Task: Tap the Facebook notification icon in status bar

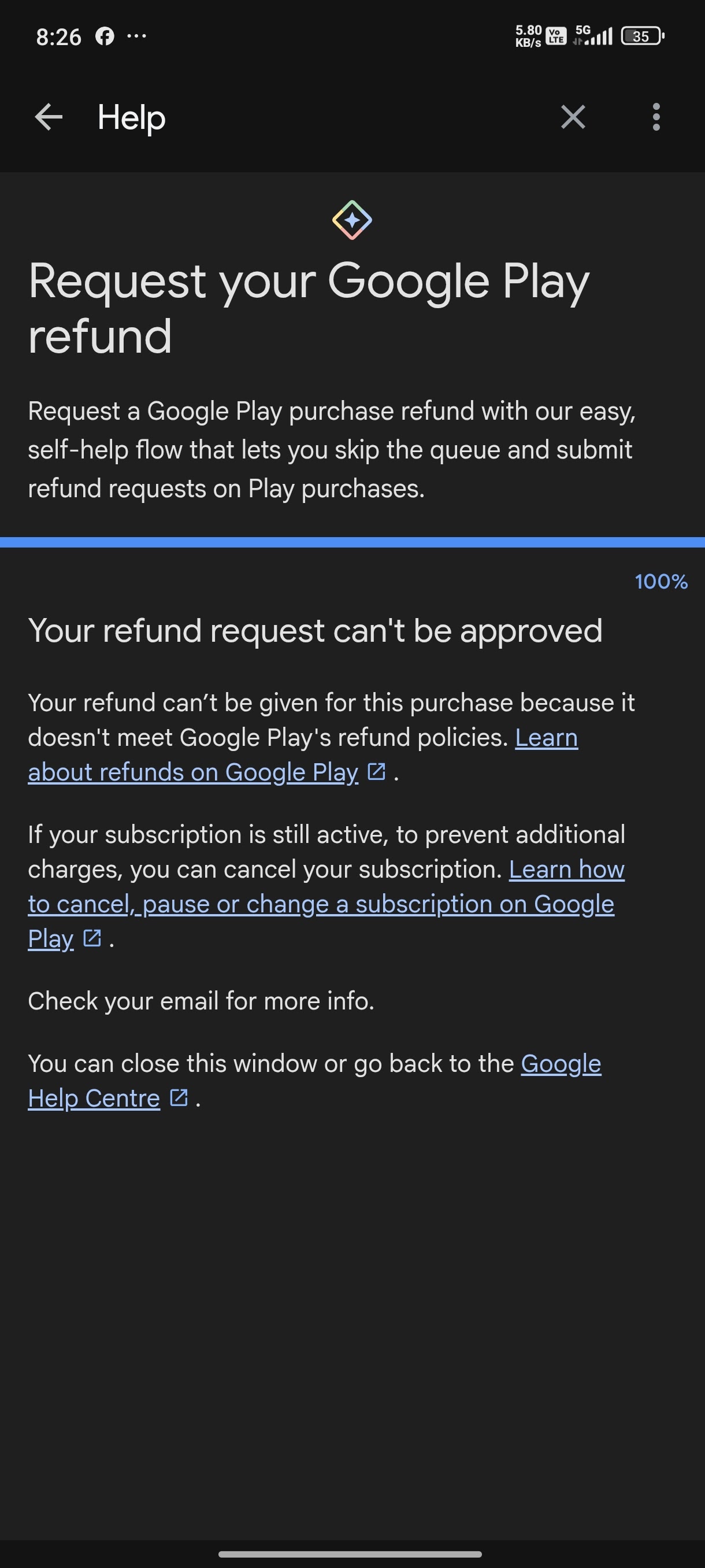Action: point(105,36)
